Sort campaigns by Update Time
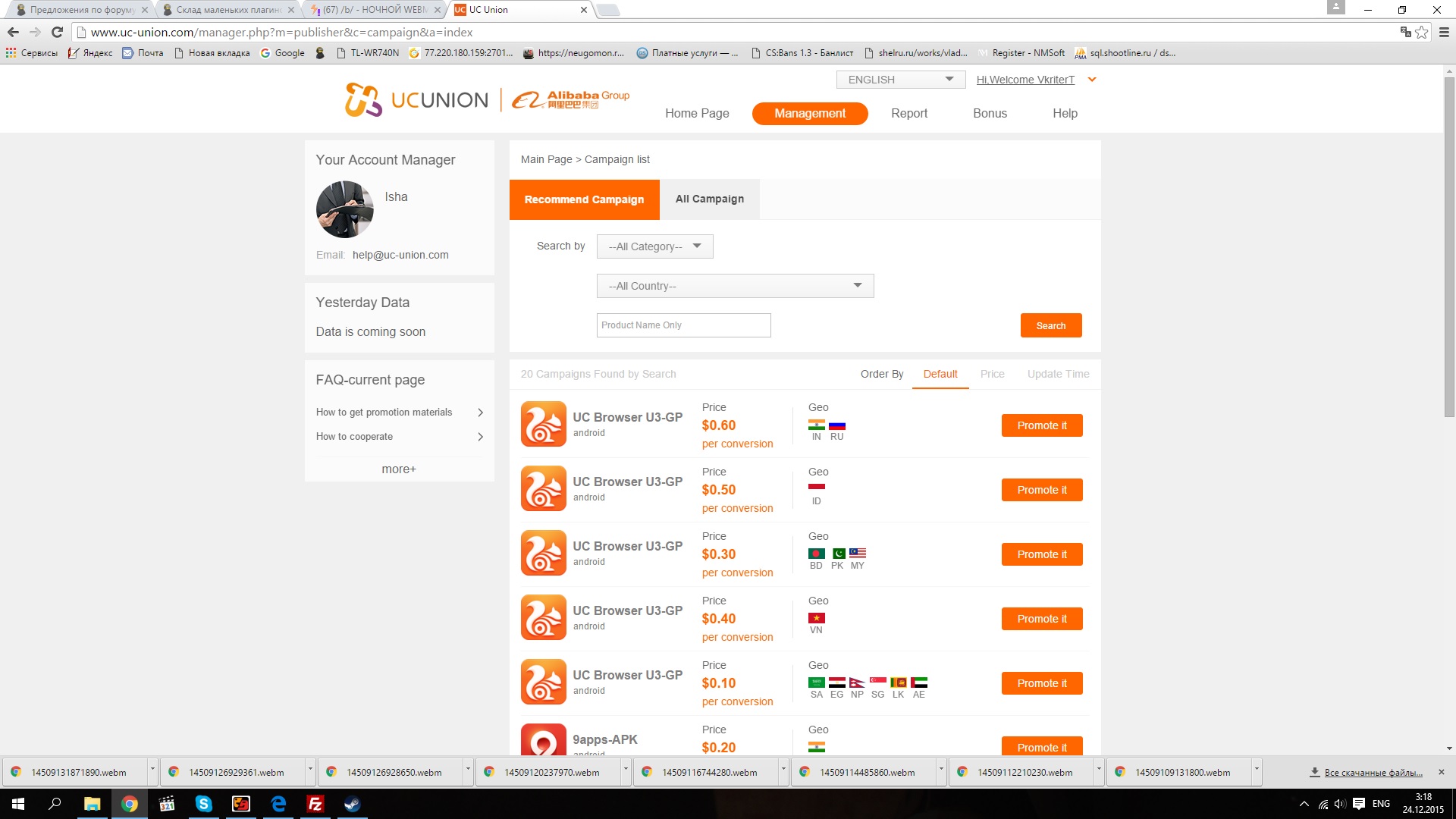 coord(1058,374)
